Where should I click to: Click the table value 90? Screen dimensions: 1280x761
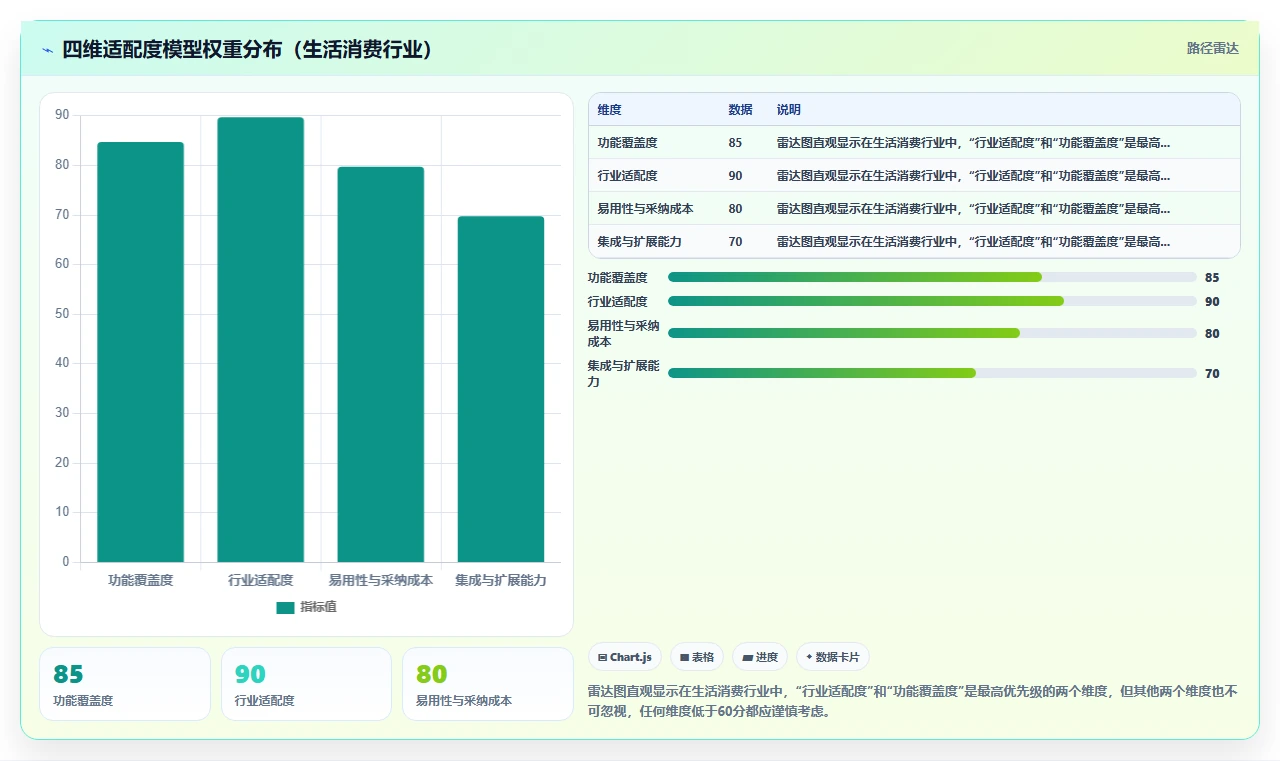coord(735,176)
